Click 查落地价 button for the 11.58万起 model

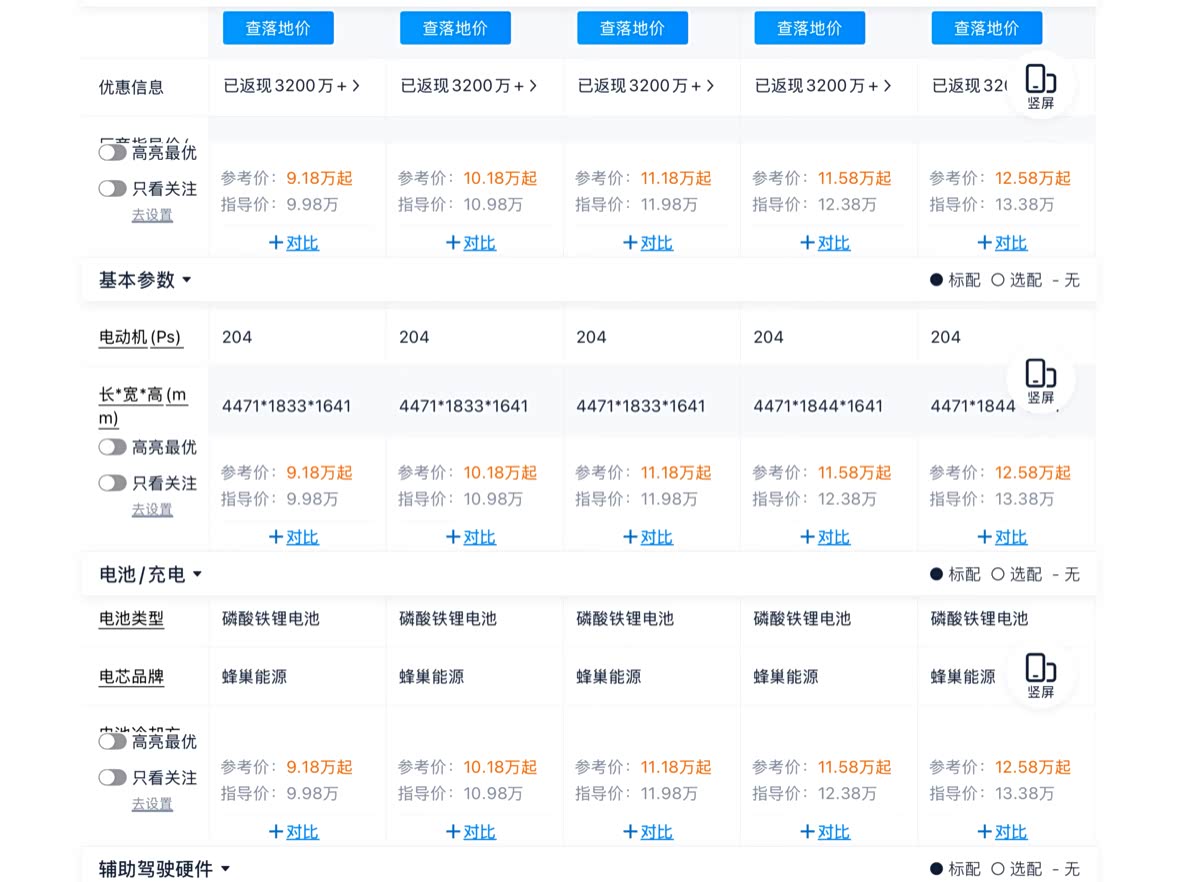[x=809, y=28]
